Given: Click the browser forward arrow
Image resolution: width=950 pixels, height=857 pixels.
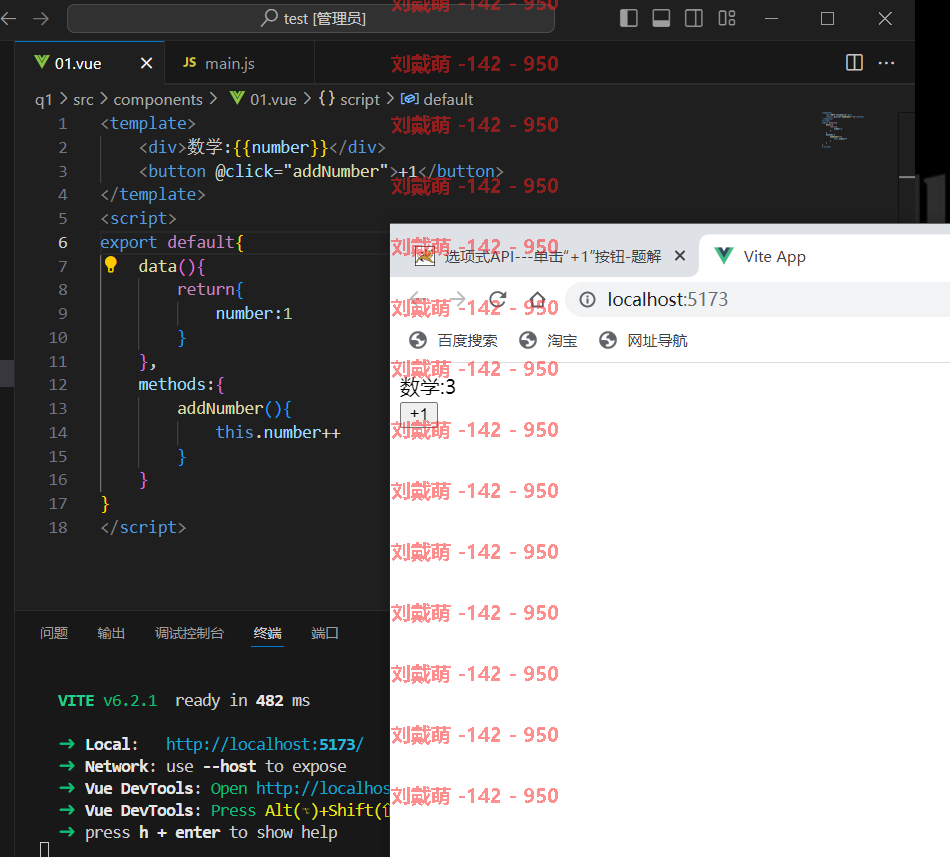Looking at the screenshot, I should point(457,299).
